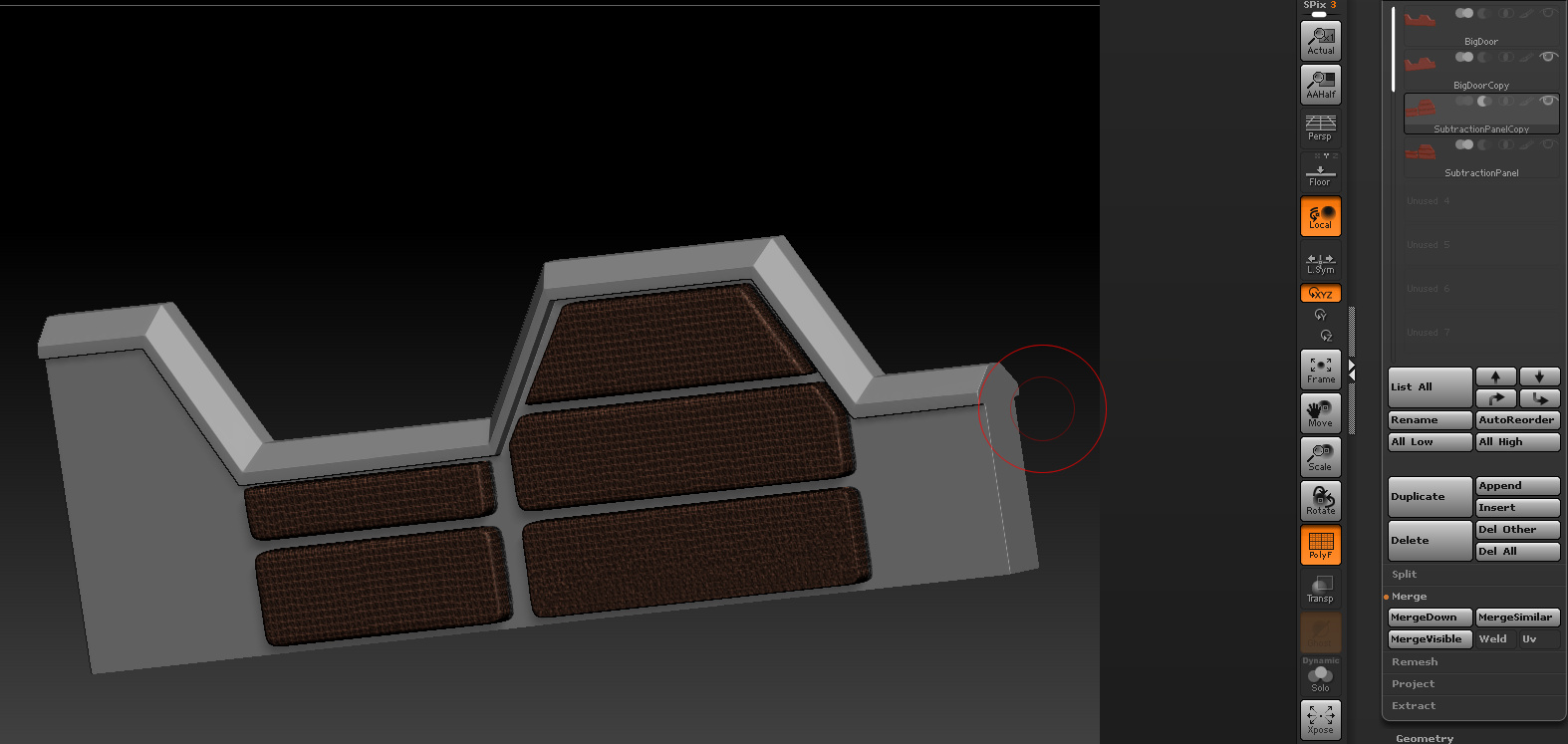Click the Actual size zoom icon

(x=1320, y=41)
